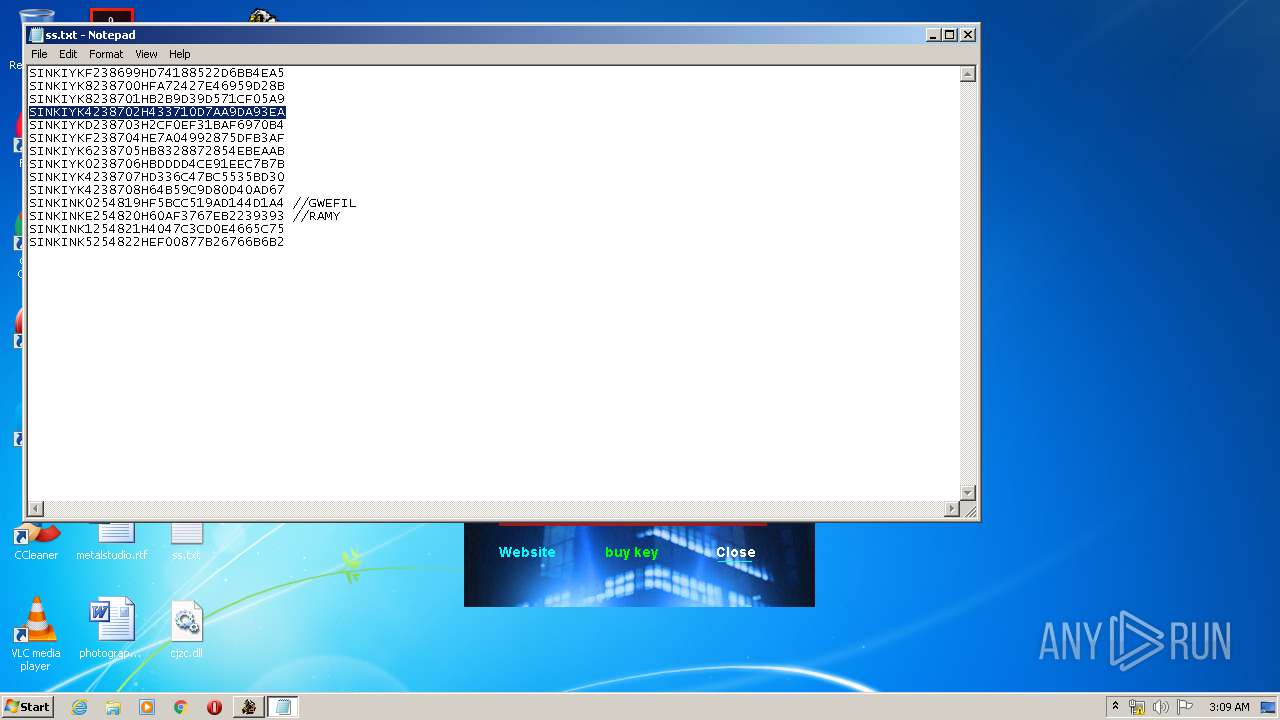Open Opera from the taskbar

click(x=214, y=707)
